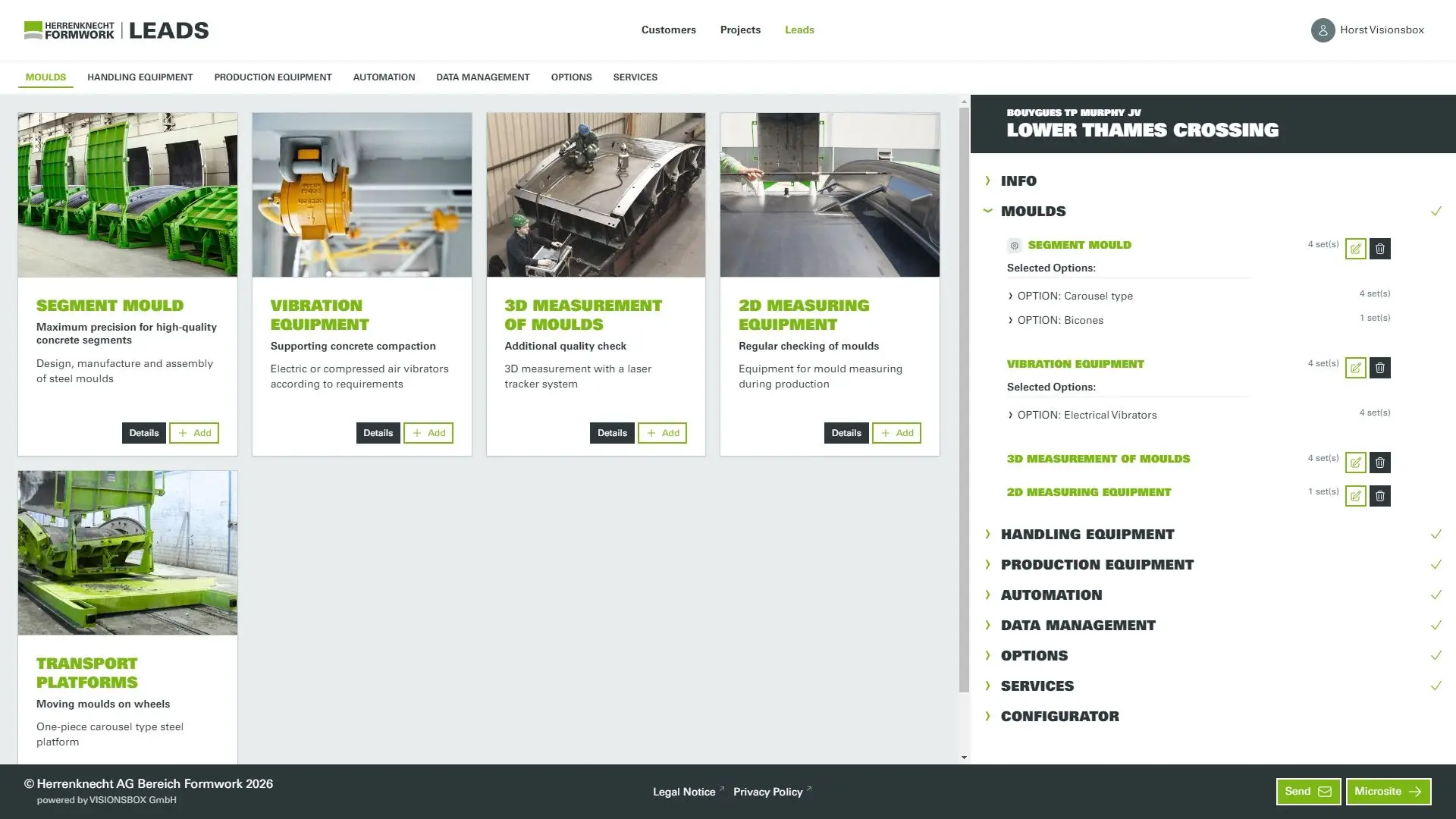Click the gear icon beside Segment Mould
The width and height of the screenshot is (1456, 819).
point(1014,245)
